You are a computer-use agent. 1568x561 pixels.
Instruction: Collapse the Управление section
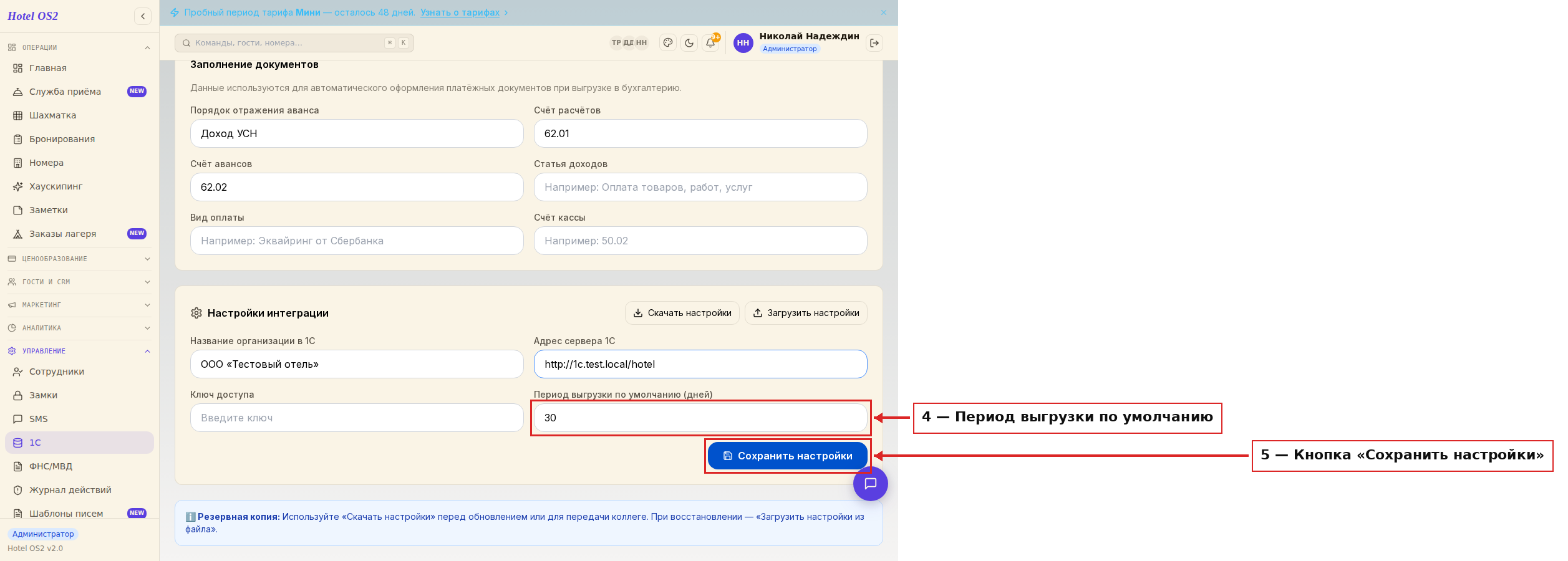[x=79, y=351]
